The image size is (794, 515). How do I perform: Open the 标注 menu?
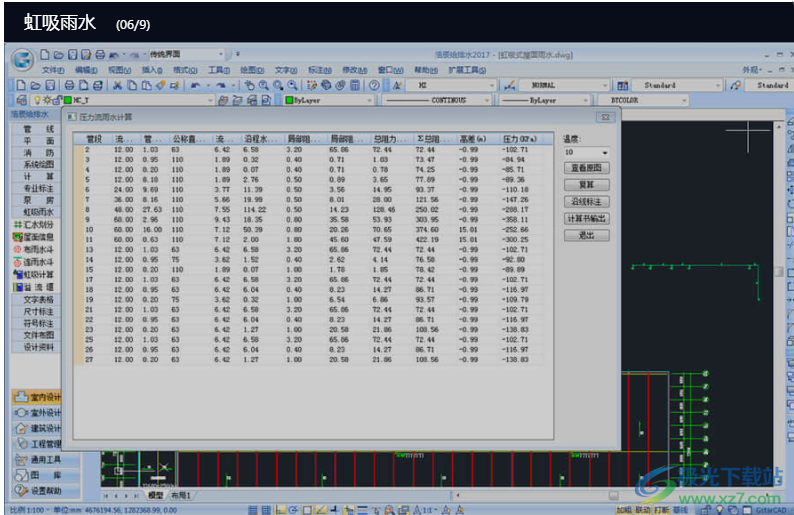click(320, 70)
